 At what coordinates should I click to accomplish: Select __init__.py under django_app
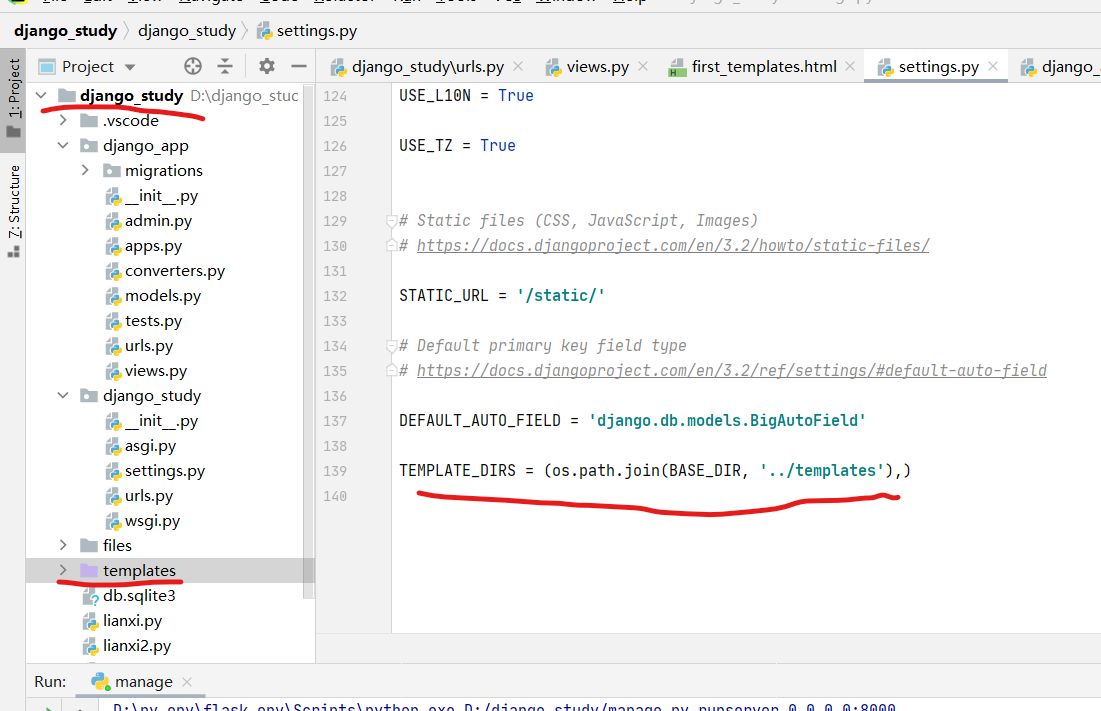pyautogui.click(x=161, y=196)
